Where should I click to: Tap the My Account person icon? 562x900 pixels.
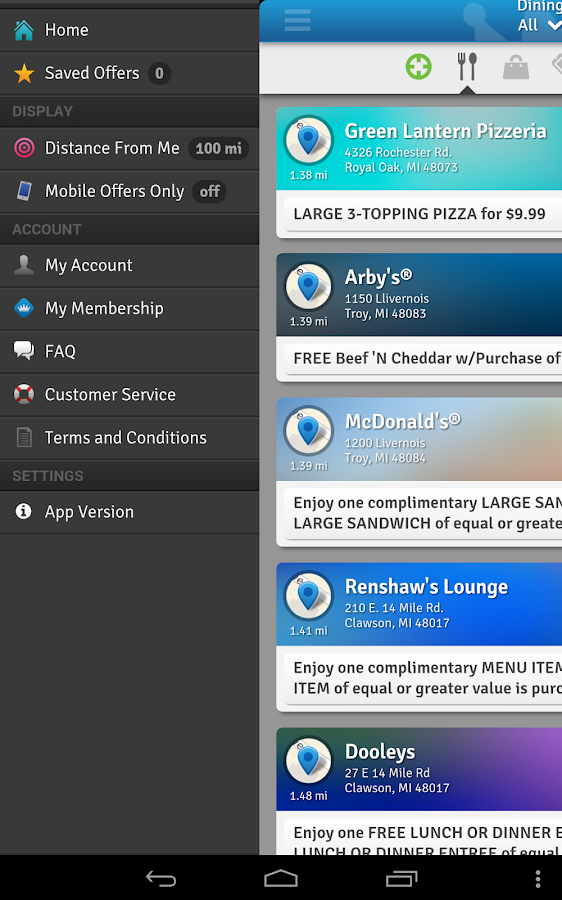point(24,265)
